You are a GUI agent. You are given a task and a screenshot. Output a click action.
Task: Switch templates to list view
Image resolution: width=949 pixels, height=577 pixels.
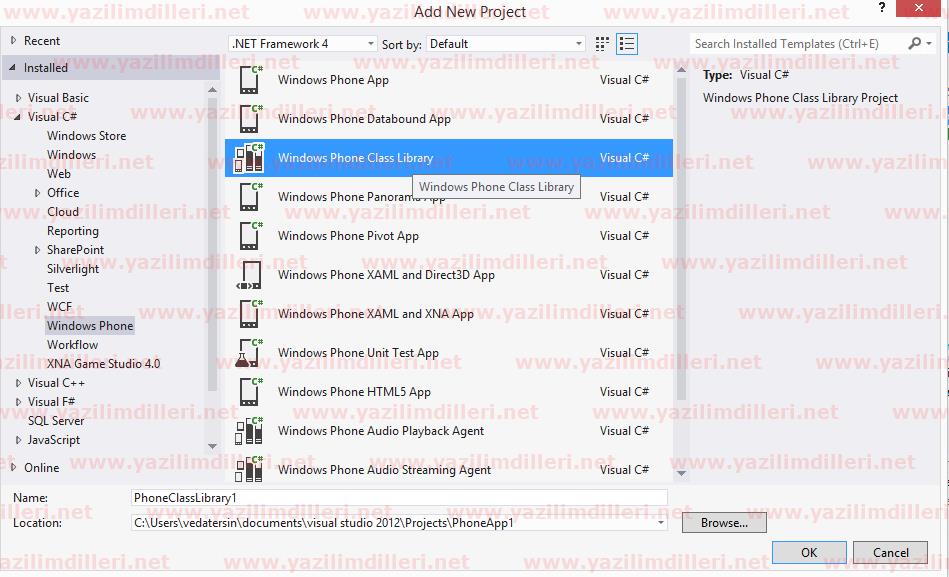click(x=626, y=44)
